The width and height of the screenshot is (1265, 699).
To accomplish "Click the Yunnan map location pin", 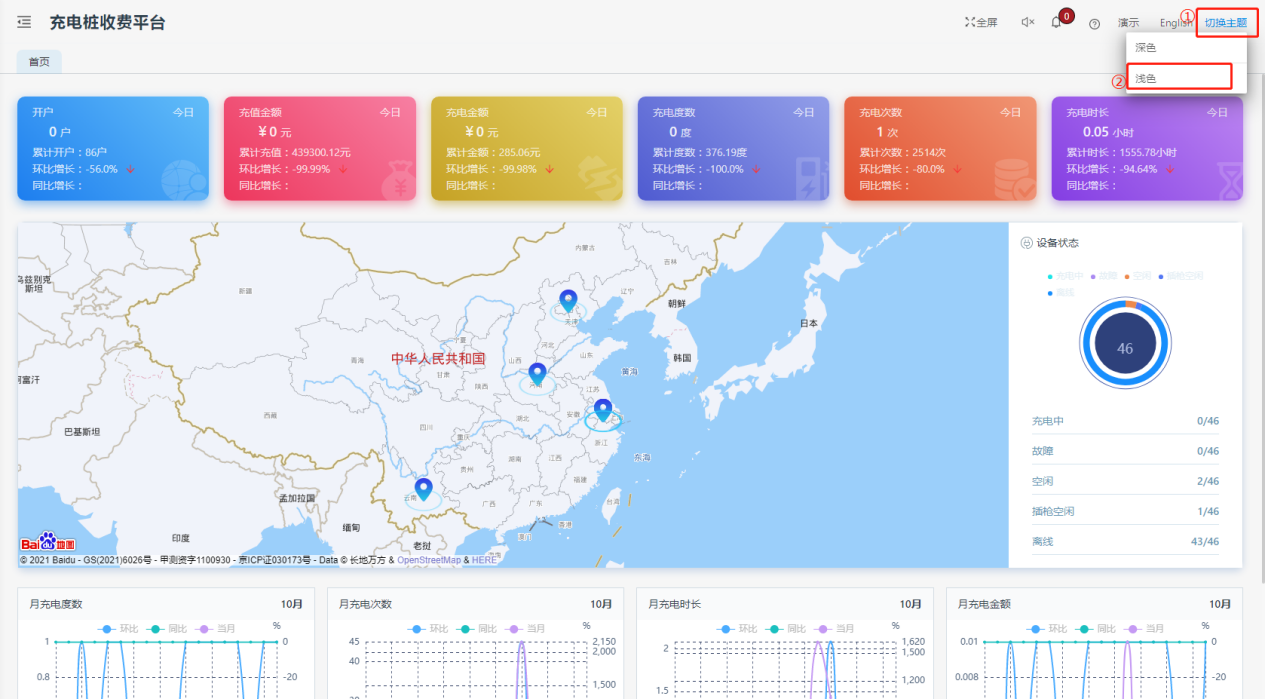I will coord(423,489).
